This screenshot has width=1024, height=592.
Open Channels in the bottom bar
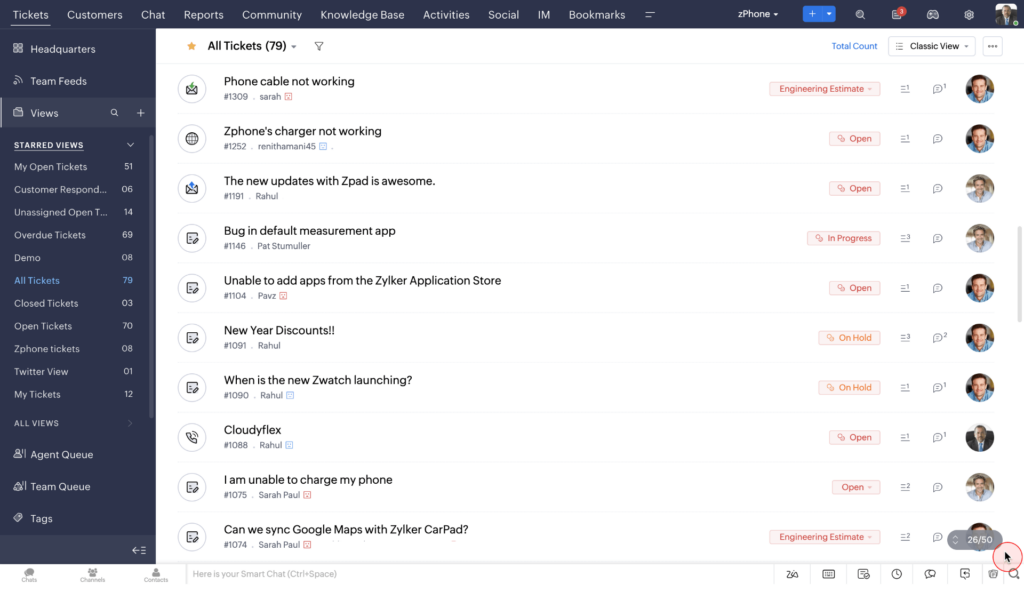coord(92,575)
